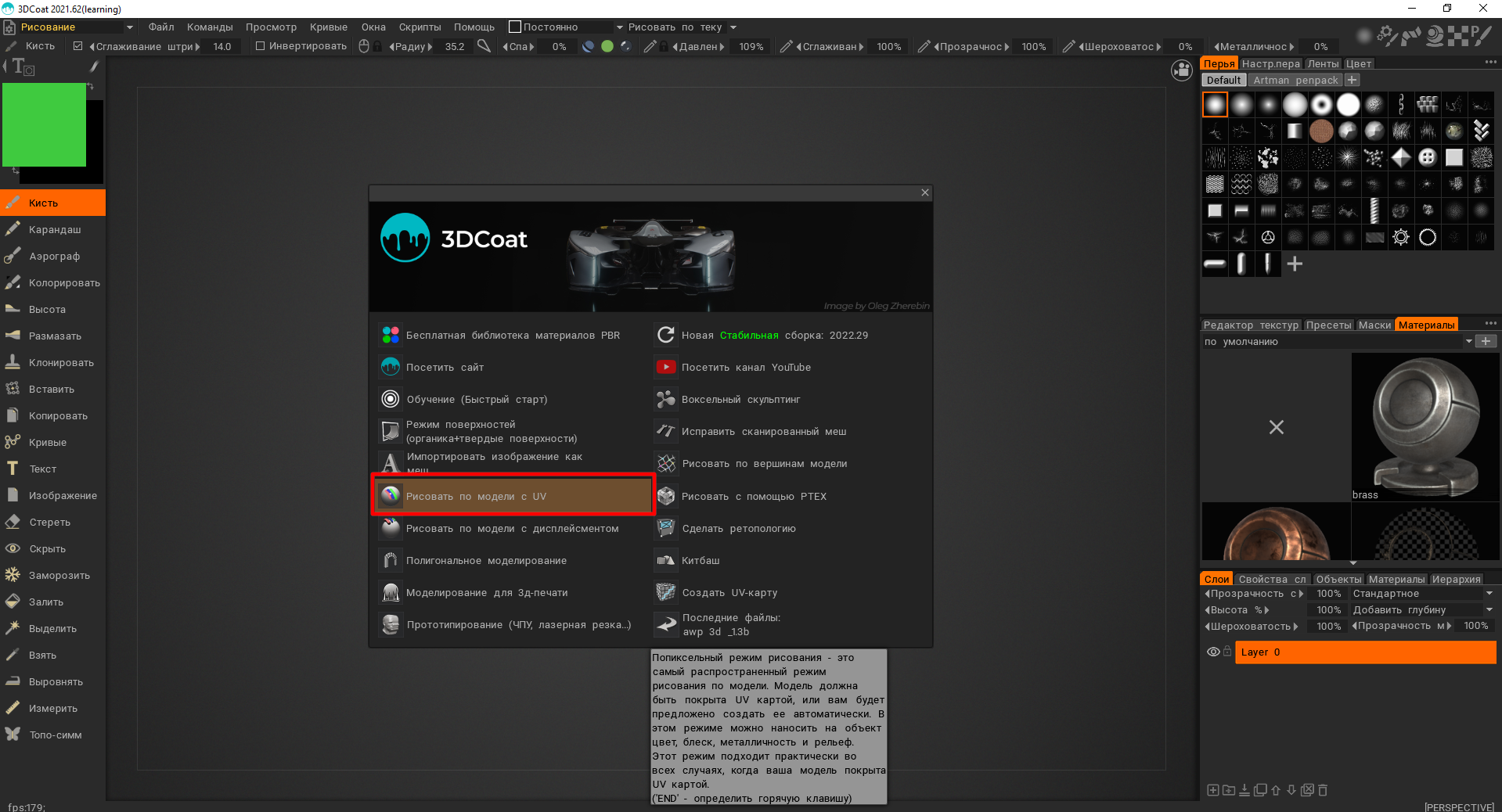Select the Layer 0 row
The image size is (1502, 812).
tap(1365, 652)
